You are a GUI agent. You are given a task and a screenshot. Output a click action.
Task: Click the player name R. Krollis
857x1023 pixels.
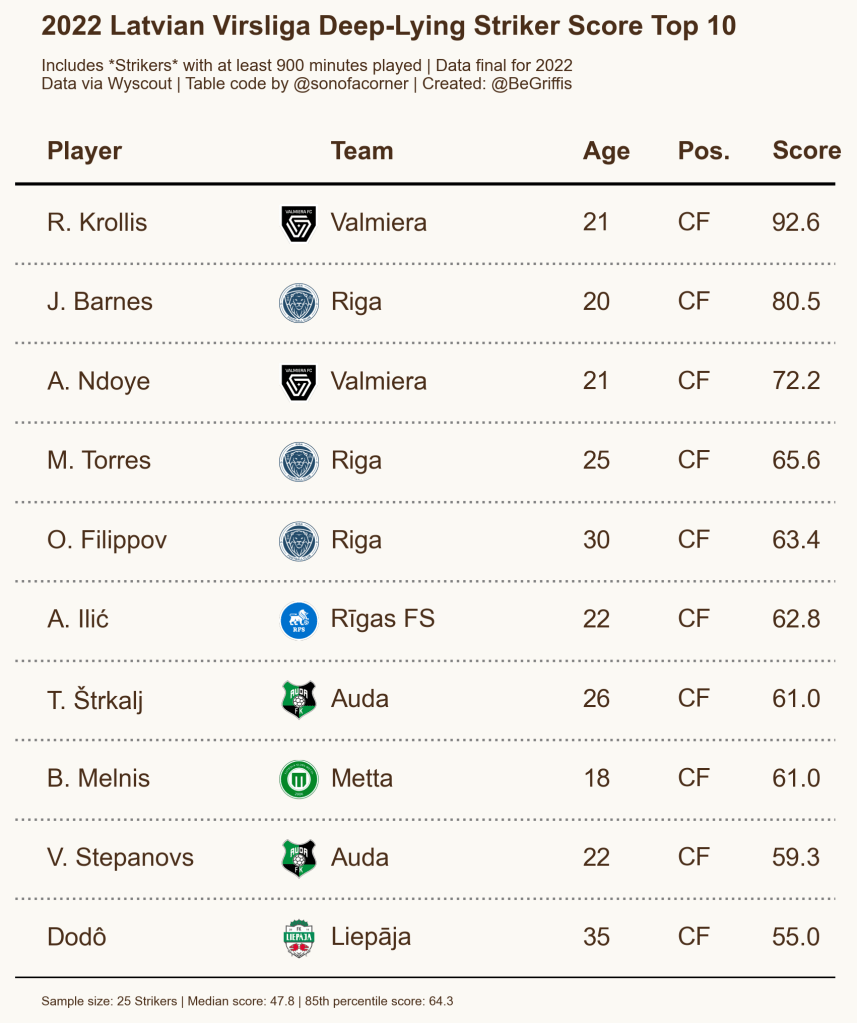tap(97, 223)
